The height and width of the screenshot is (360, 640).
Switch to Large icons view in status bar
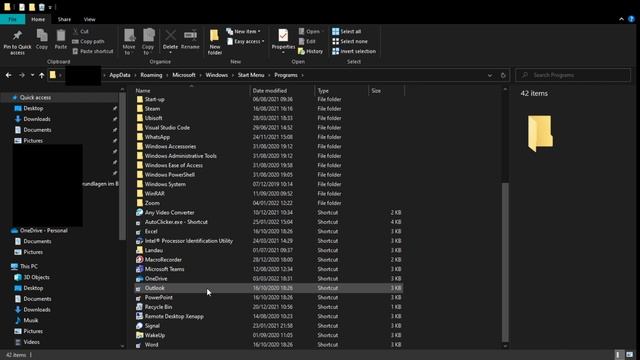click(630, 355)
